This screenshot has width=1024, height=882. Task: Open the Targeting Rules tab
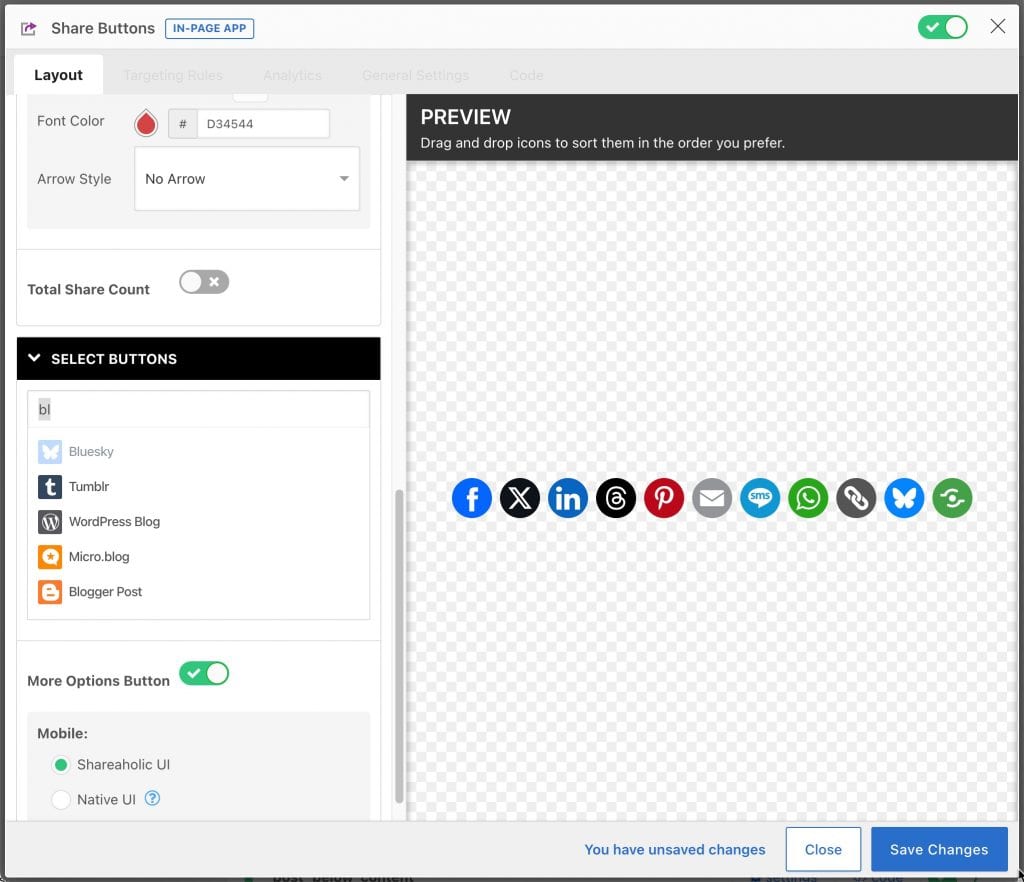(x=173, y=75)
